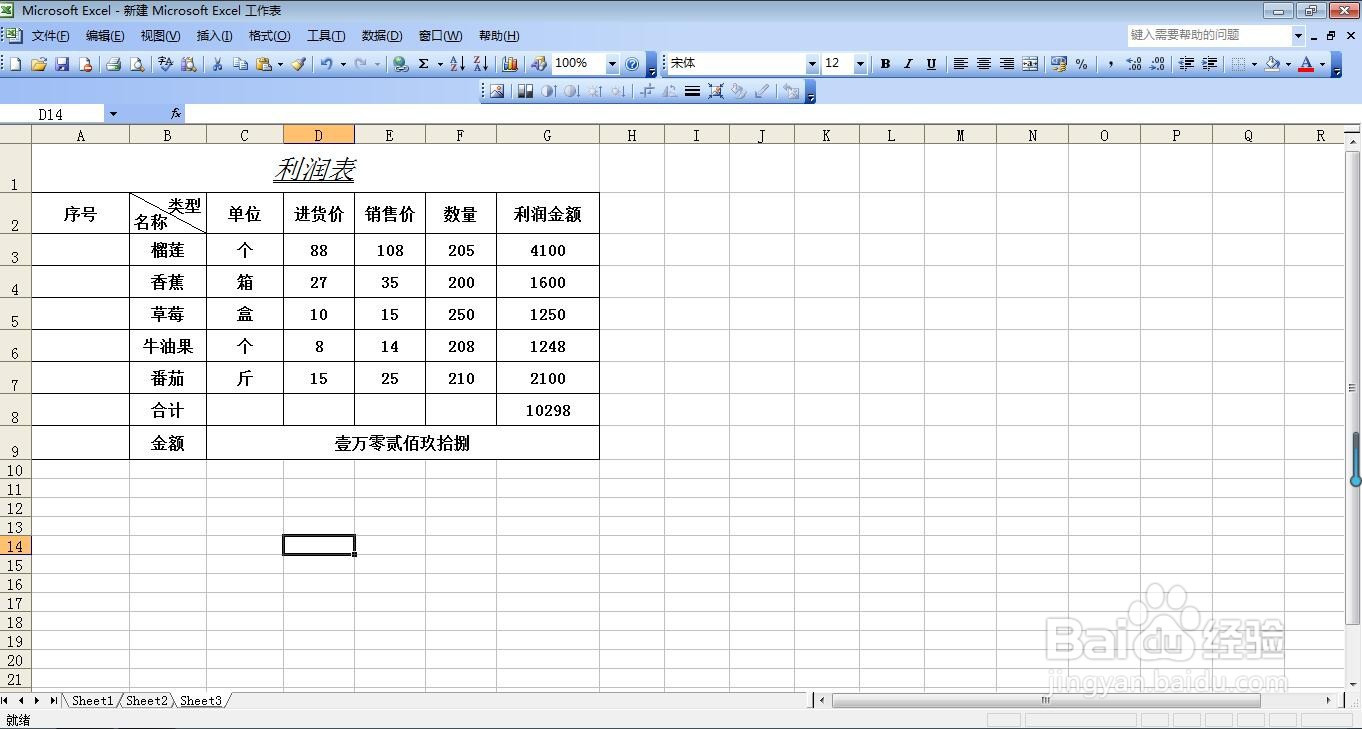Open the font size dropdown
1362x729 pixels.
[857, 63]
